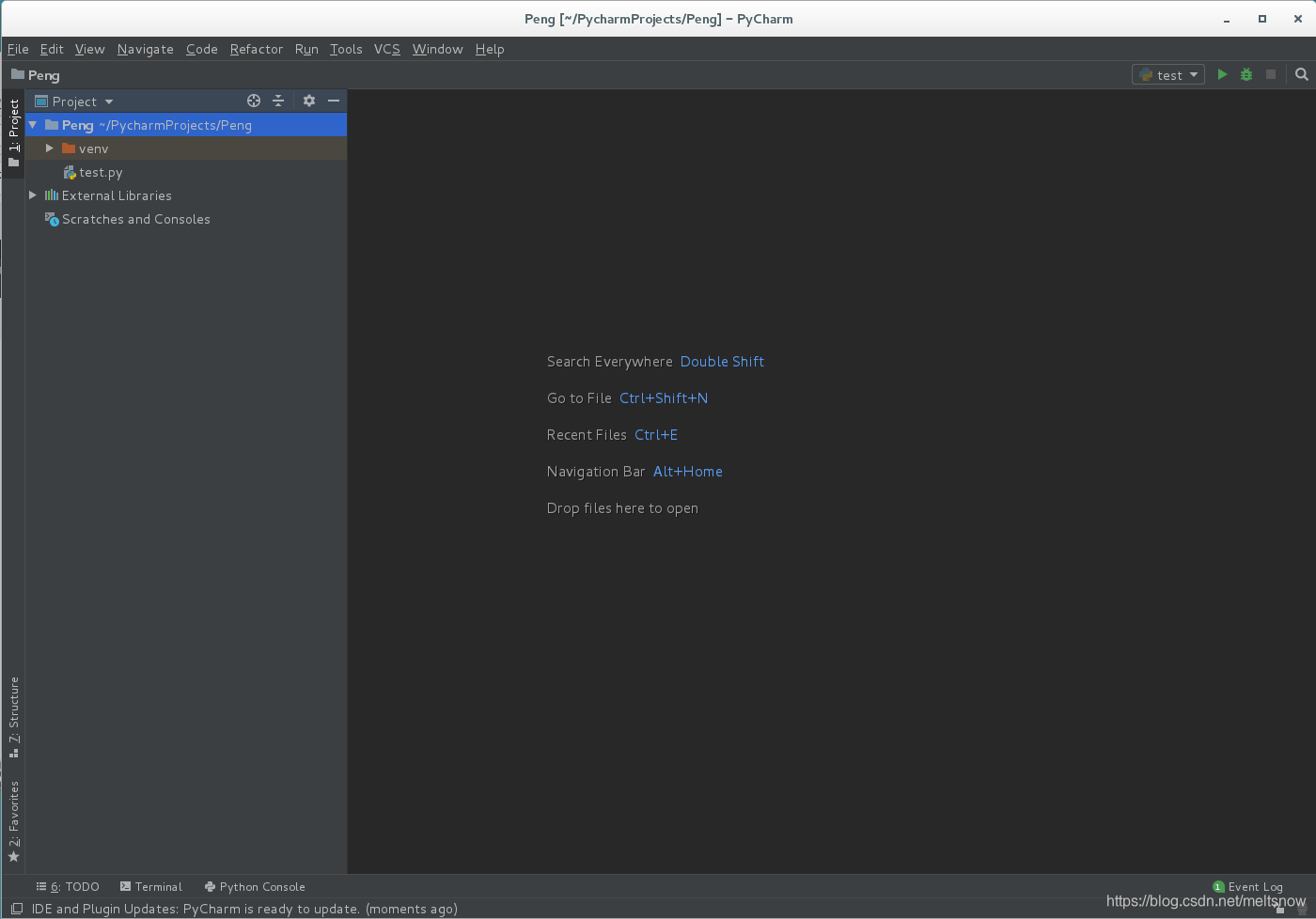Image resolution: width=1316 pixels, height=919 pixels.
Task: Run the test configuration with green play icon
Action: click(1222, 74)
